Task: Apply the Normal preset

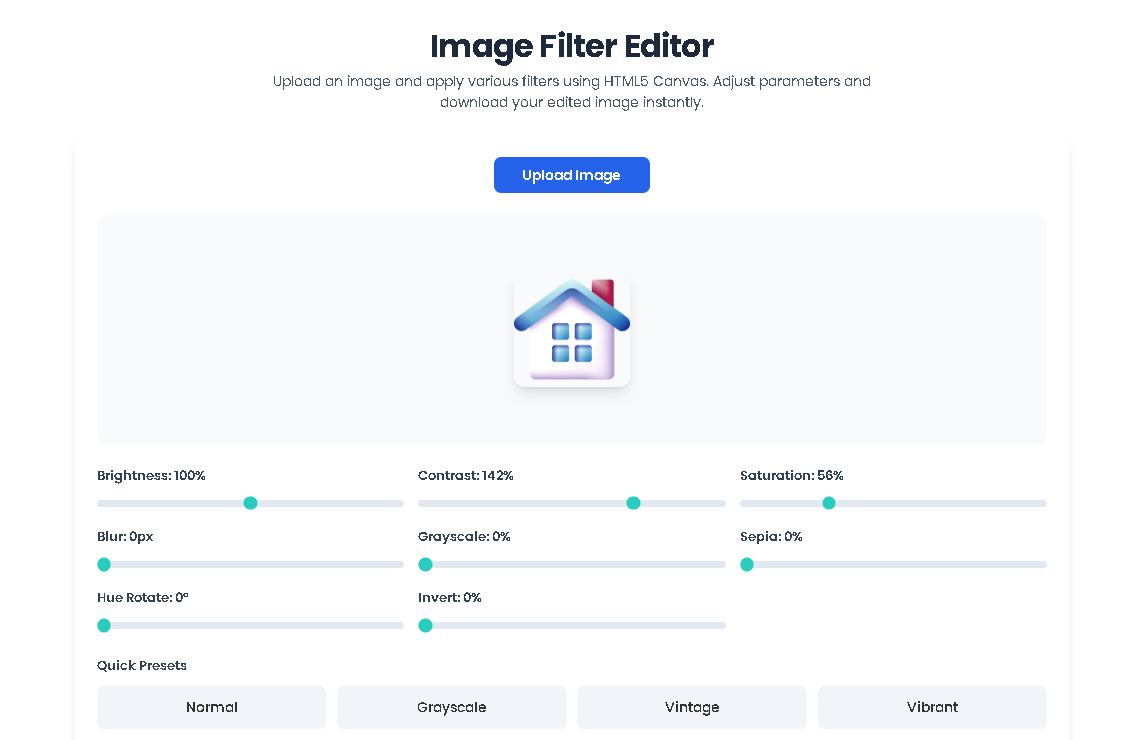Action: [211, 707]
